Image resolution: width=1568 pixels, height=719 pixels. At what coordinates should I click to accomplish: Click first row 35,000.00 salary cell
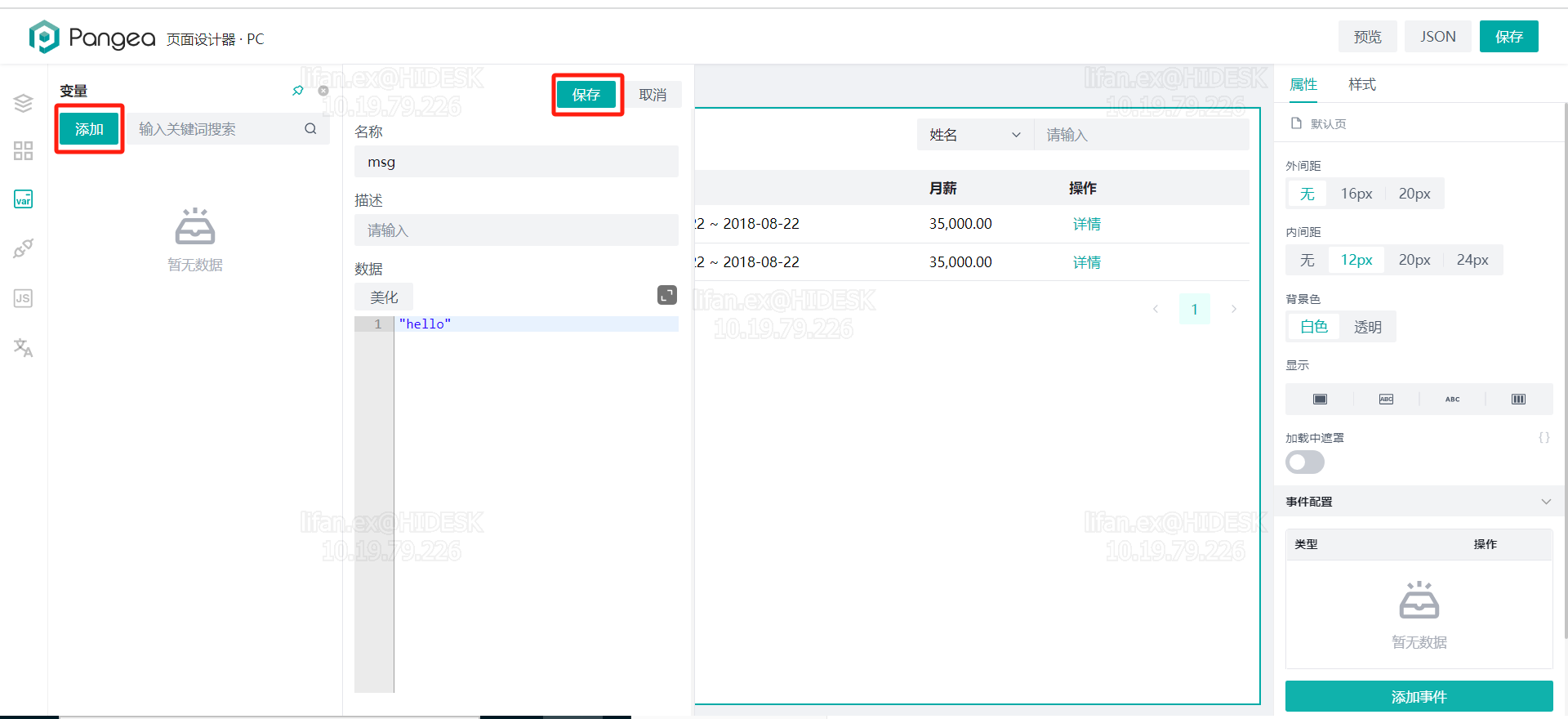(x=960, y=224)
